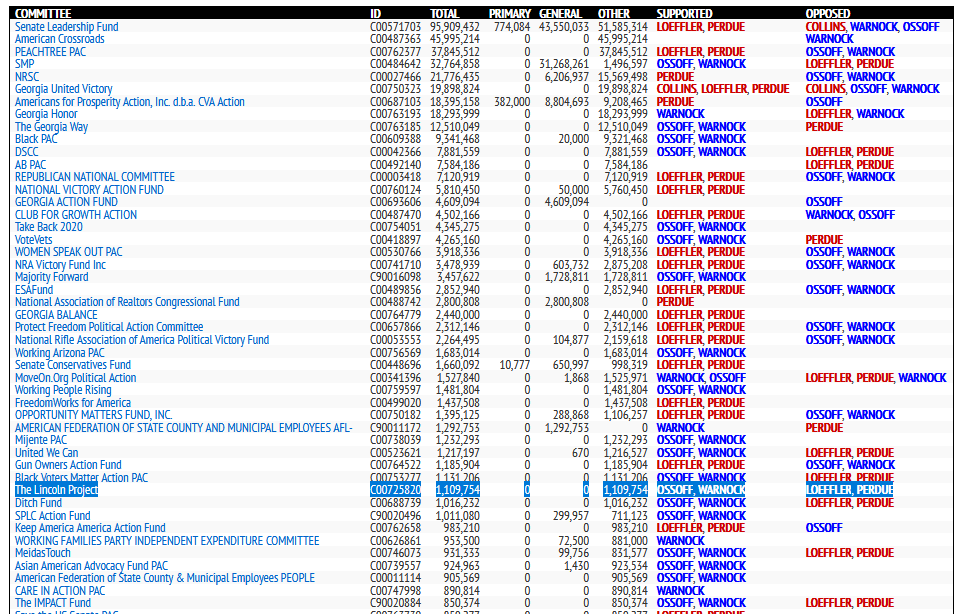
Task: Open National Association of Realtors Congressional Fund
Action: [x=127, y=303]
